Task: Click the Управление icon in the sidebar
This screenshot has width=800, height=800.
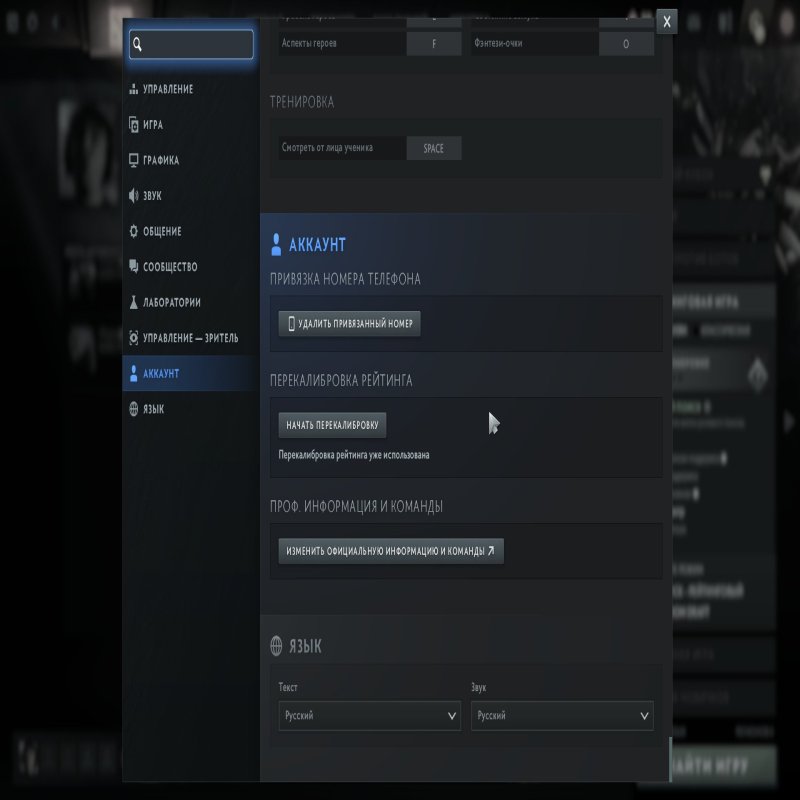Action: click(134, 90)
